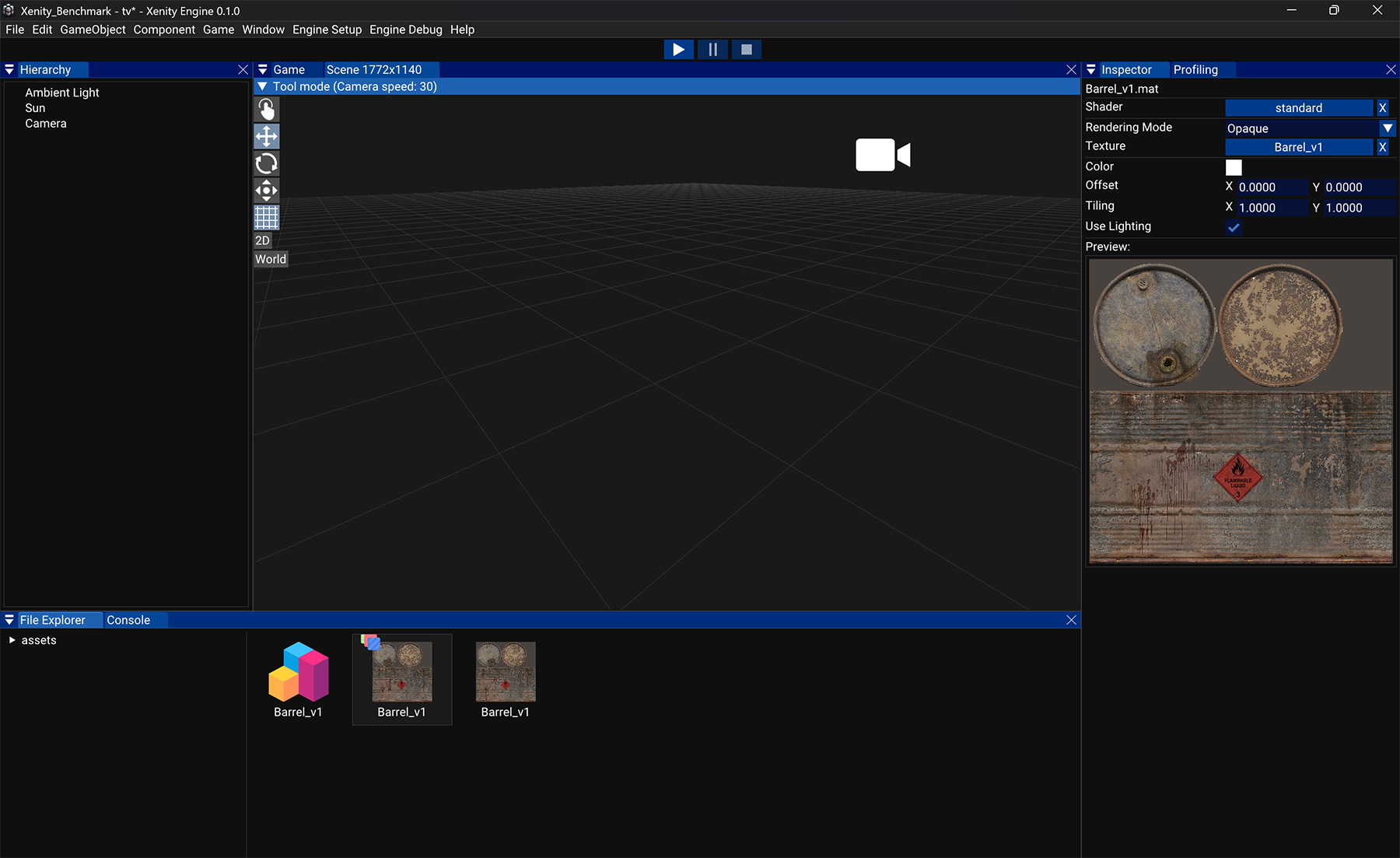Select the rotate tool

(x=266, y=163)
